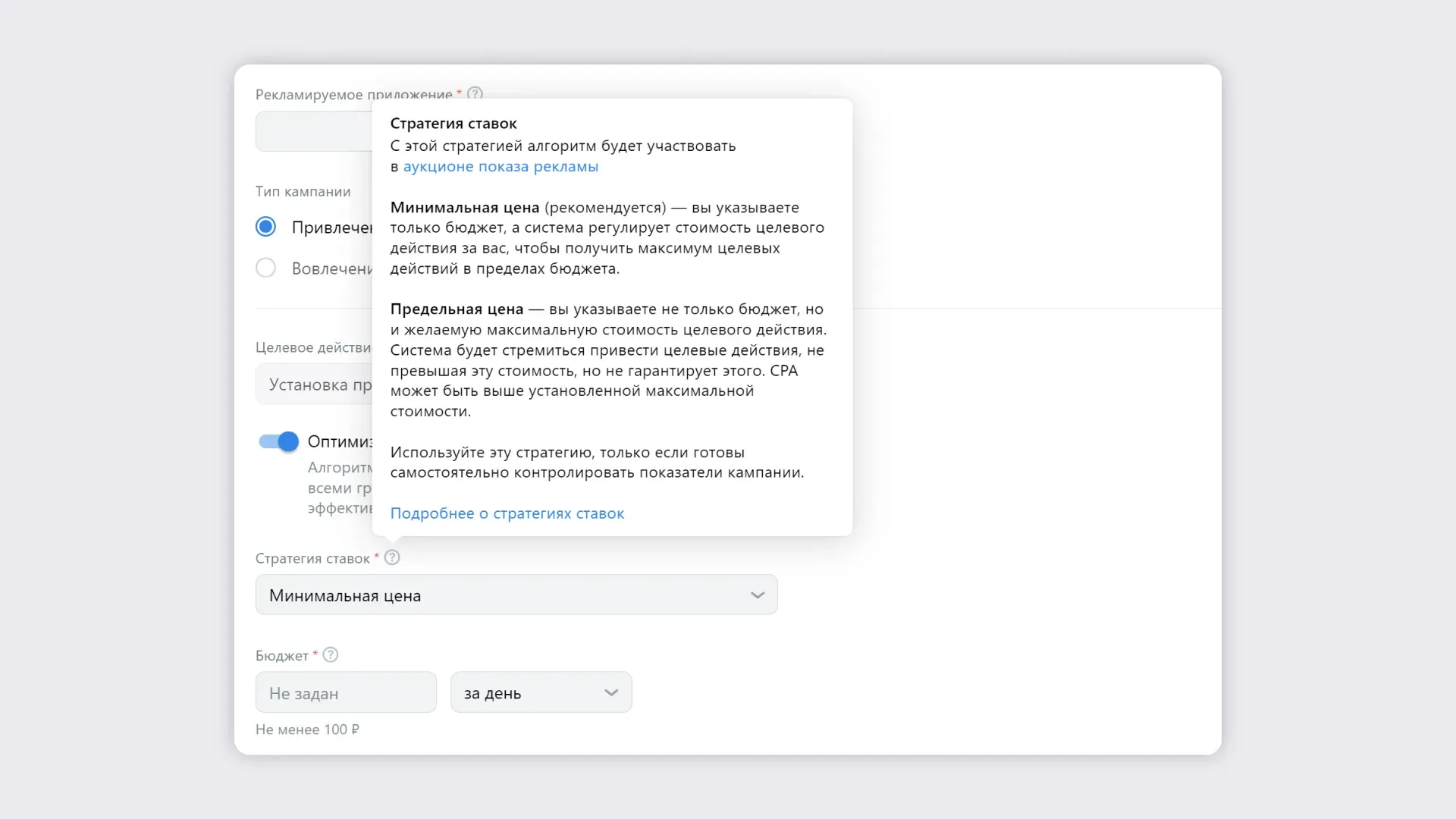Click chevron arrow in Минимальная цена dropdown
This screenshot has height=819, width=1456.
[757, 595]
